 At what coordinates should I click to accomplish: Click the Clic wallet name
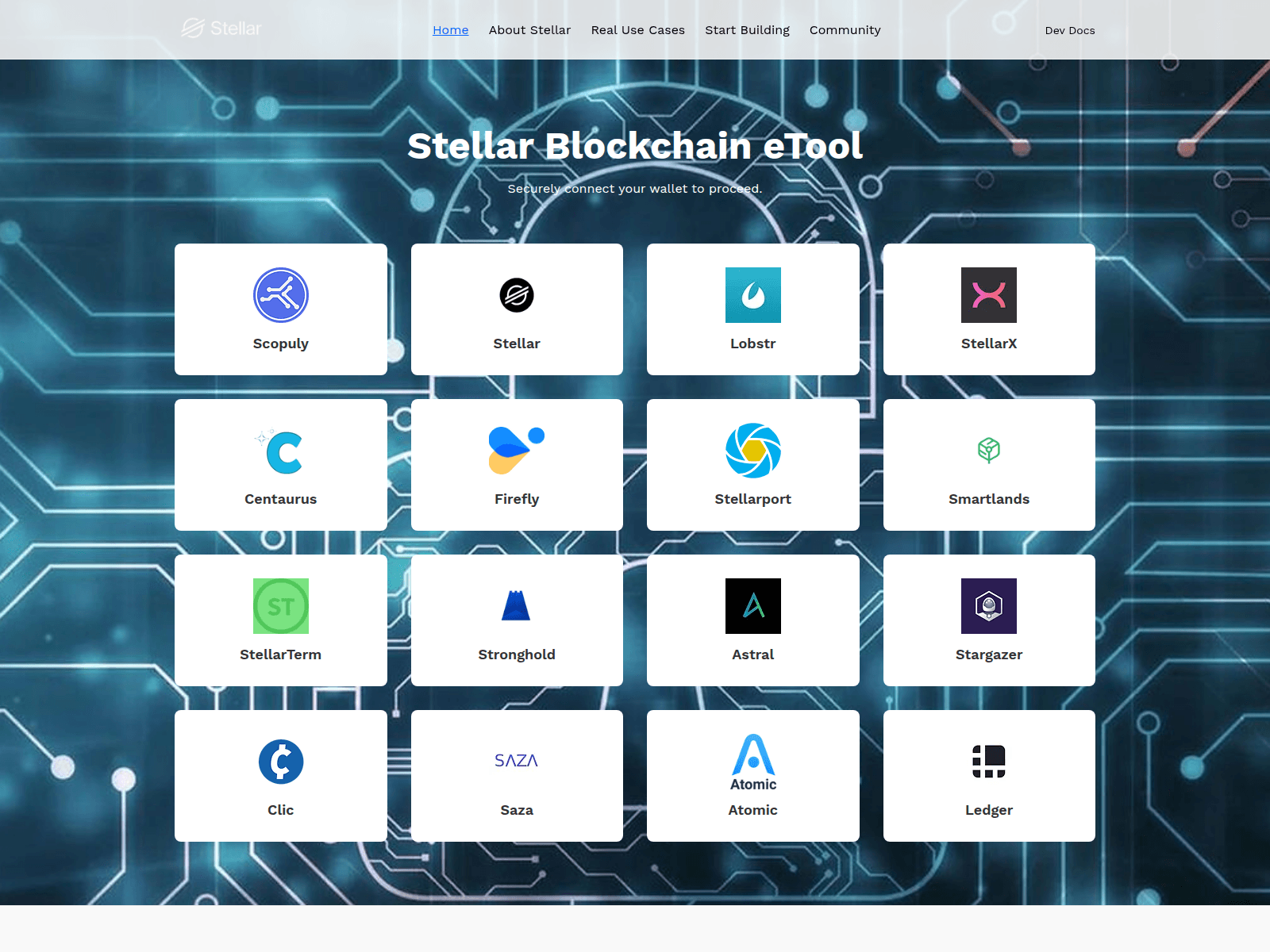281,810
